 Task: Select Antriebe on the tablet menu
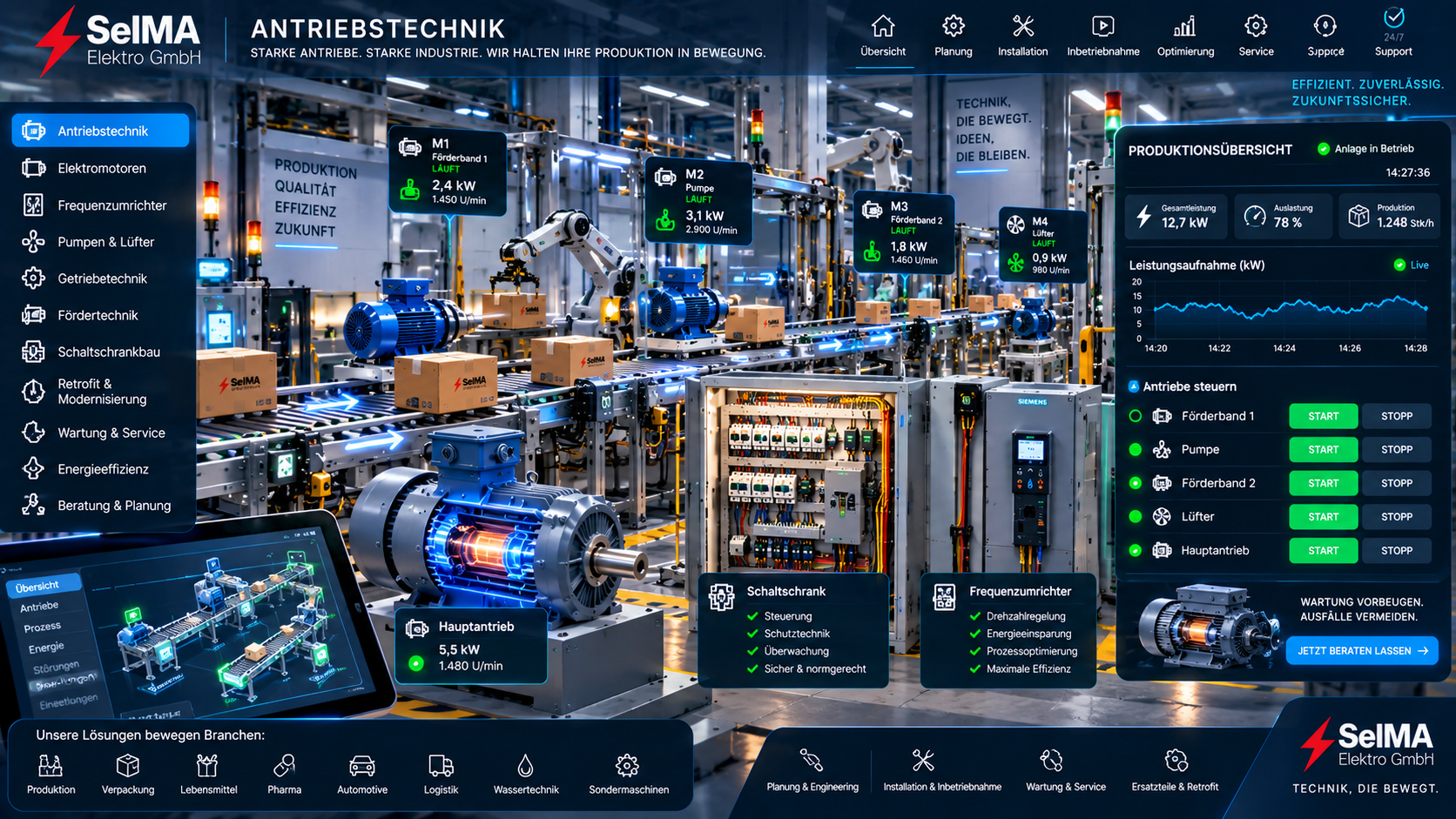(x=39, y=607)
